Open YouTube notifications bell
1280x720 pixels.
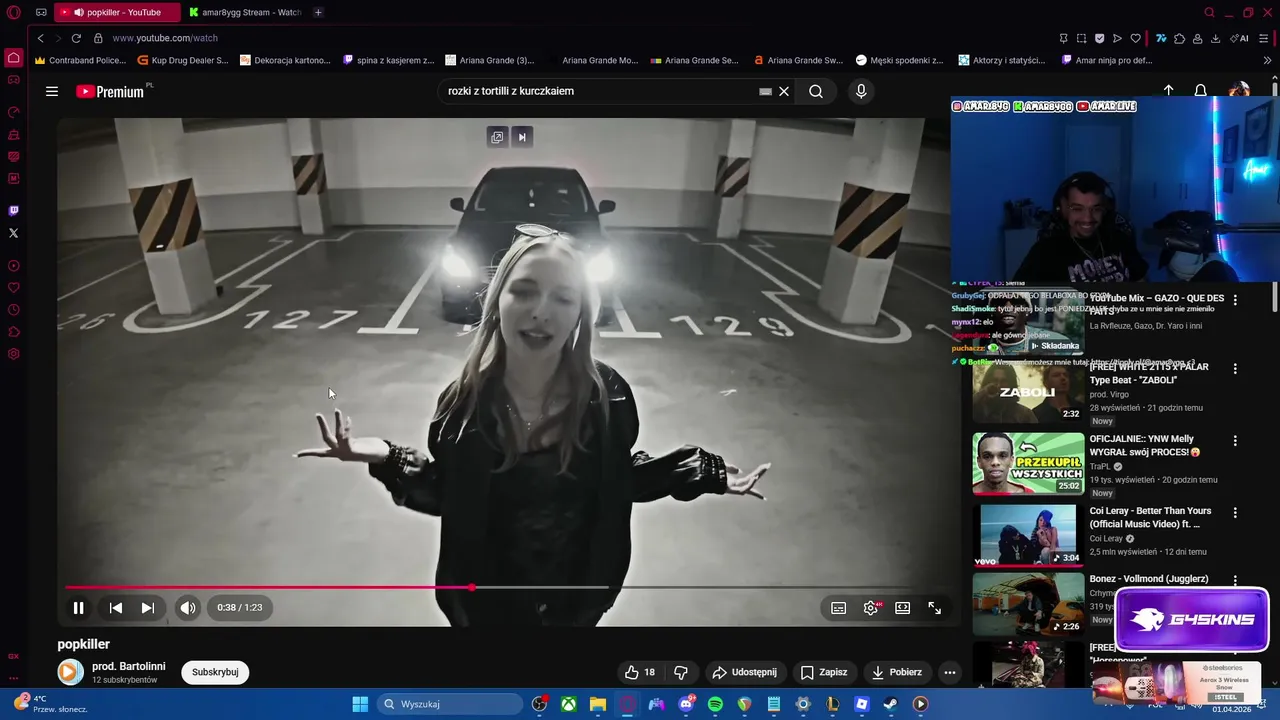point(1200,91)
